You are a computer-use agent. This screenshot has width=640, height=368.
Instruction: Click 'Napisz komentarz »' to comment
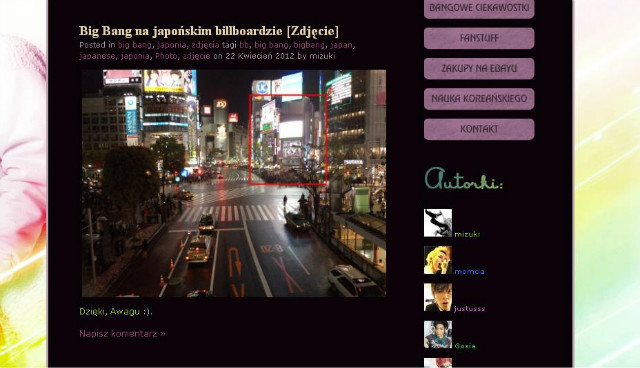pyautogui.click(x=122, y=334)
